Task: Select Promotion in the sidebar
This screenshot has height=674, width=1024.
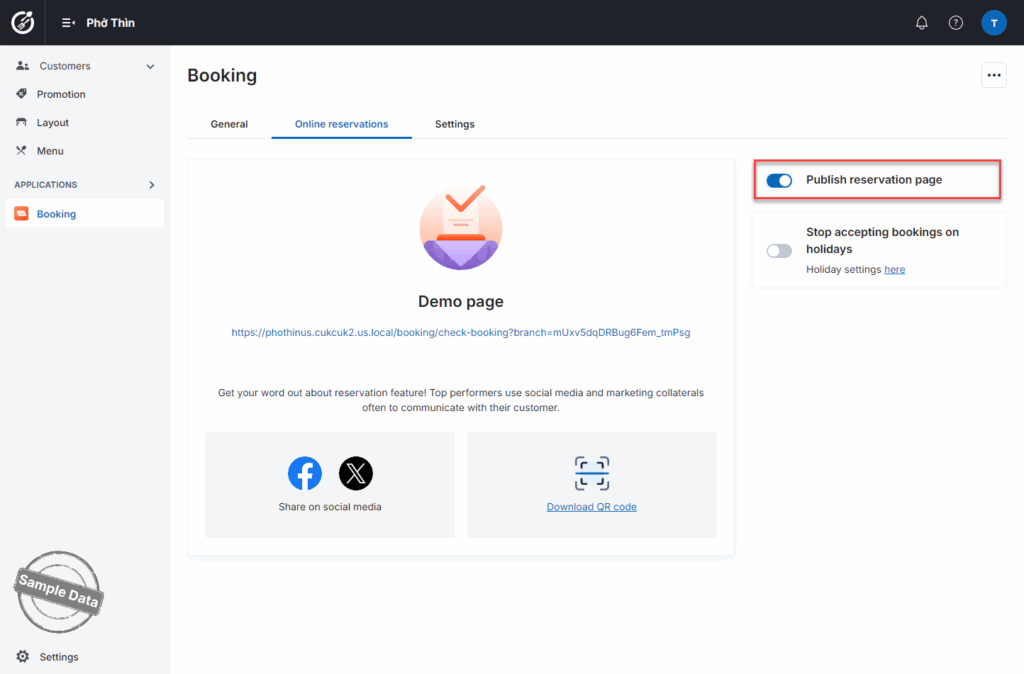Action: pos(61,94)
